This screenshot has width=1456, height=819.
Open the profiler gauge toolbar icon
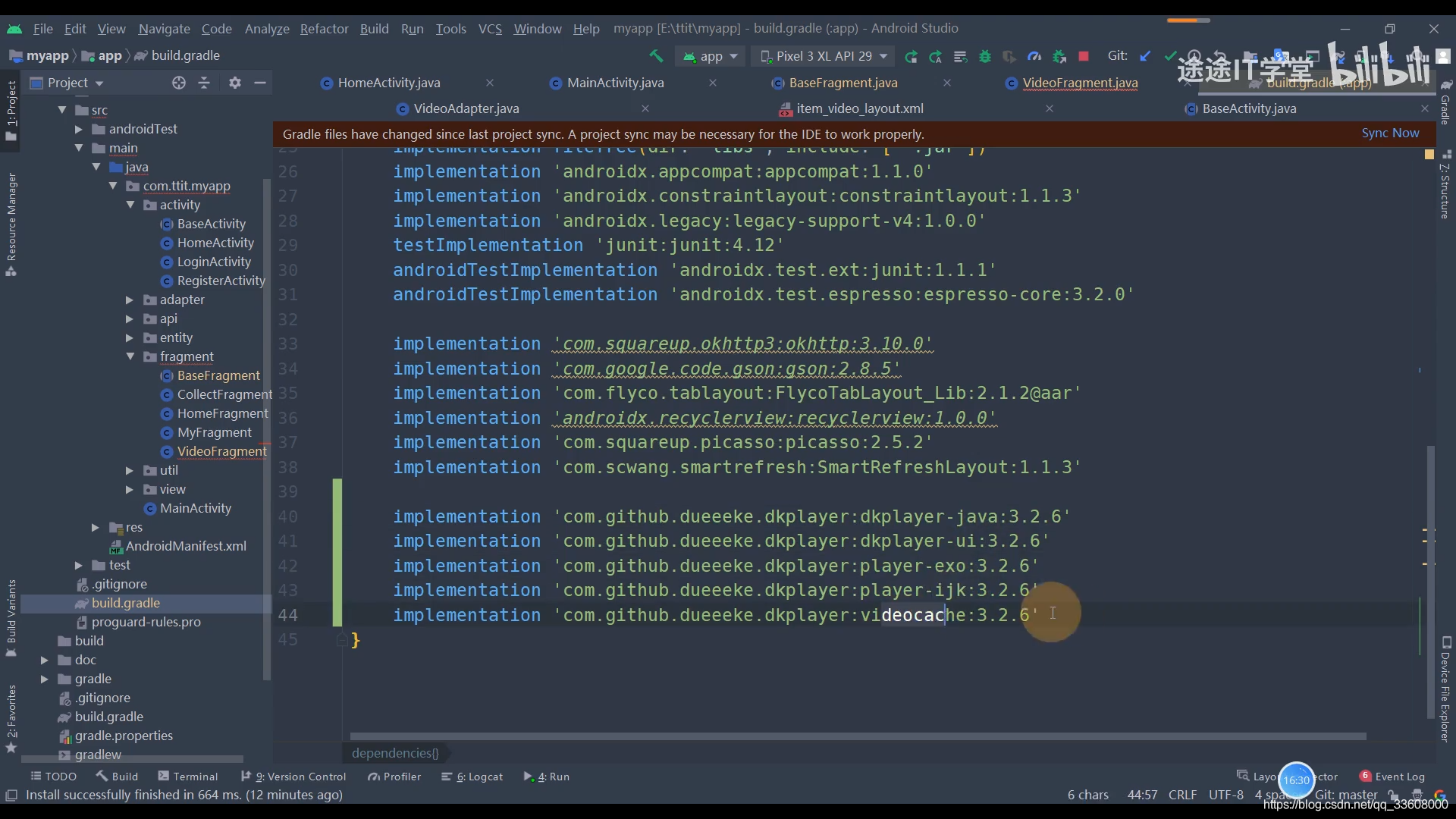click(x=1034, y=56)
